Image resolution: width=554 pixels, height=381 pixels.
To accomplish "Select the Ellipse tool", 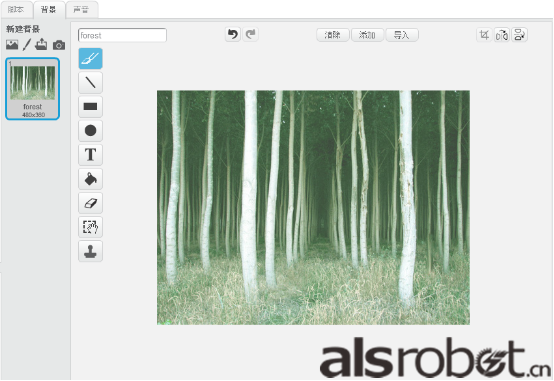I will pos(90,130).
